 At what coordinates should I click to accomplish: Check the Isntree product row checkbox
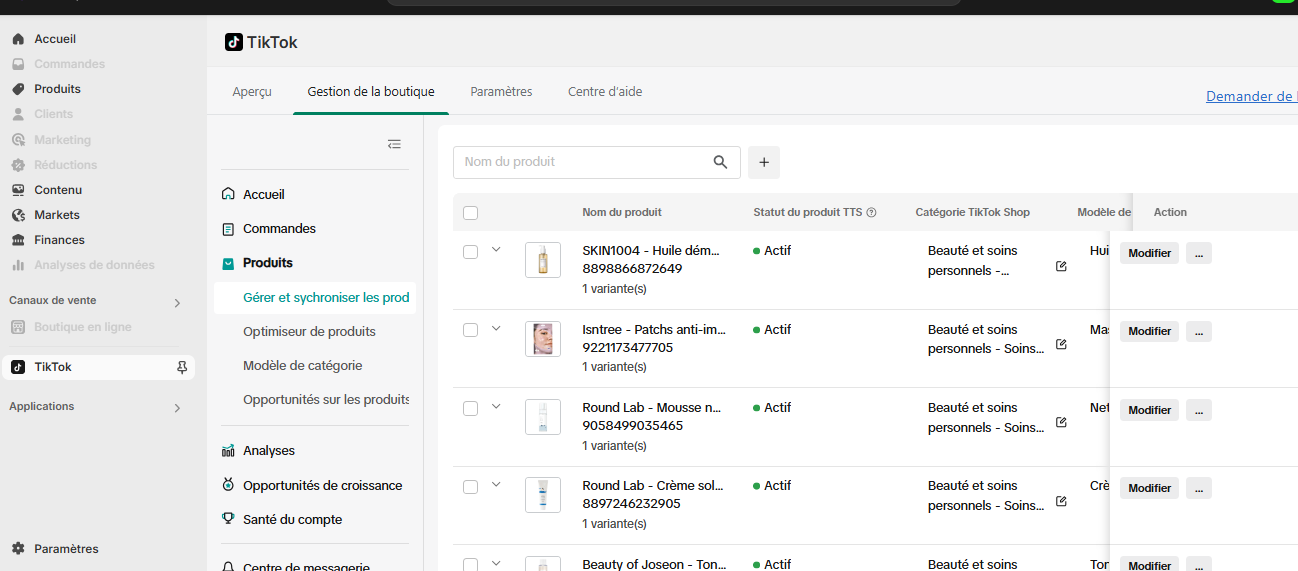(x=471, y=330)
